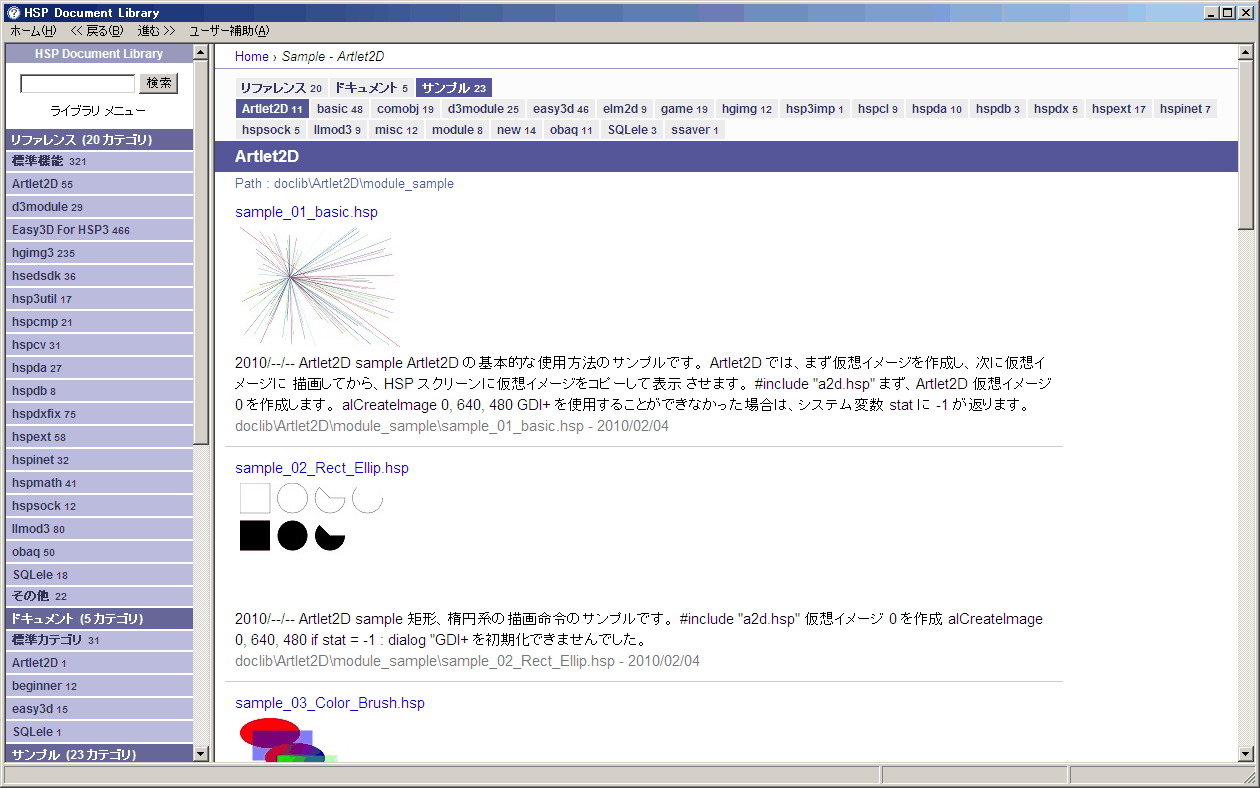Image resolution: width=1260 pixels, height=788 pixels.
Task: Click main content scroll down arrow
Action: click(x=1246, y=753)
